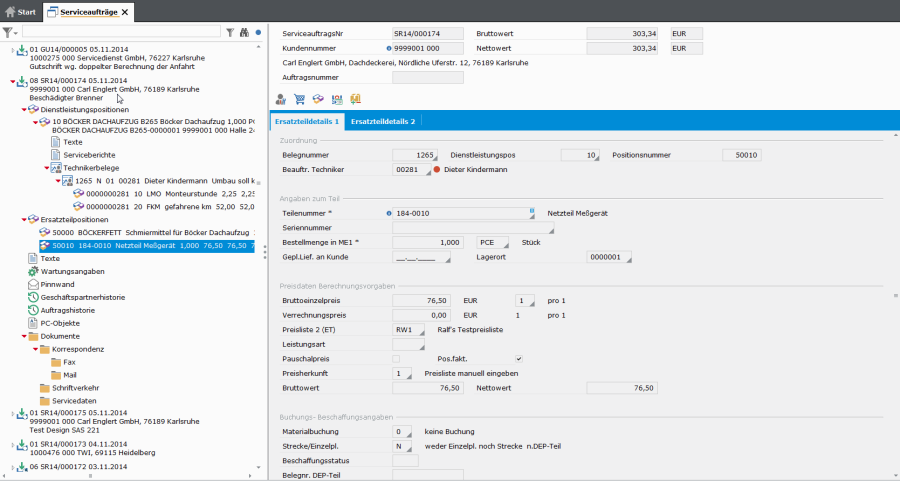The image size is (900, 481).
Task: Click the person icon in detail toolbar
Action: pyautogui.click(x=281, y=99)
